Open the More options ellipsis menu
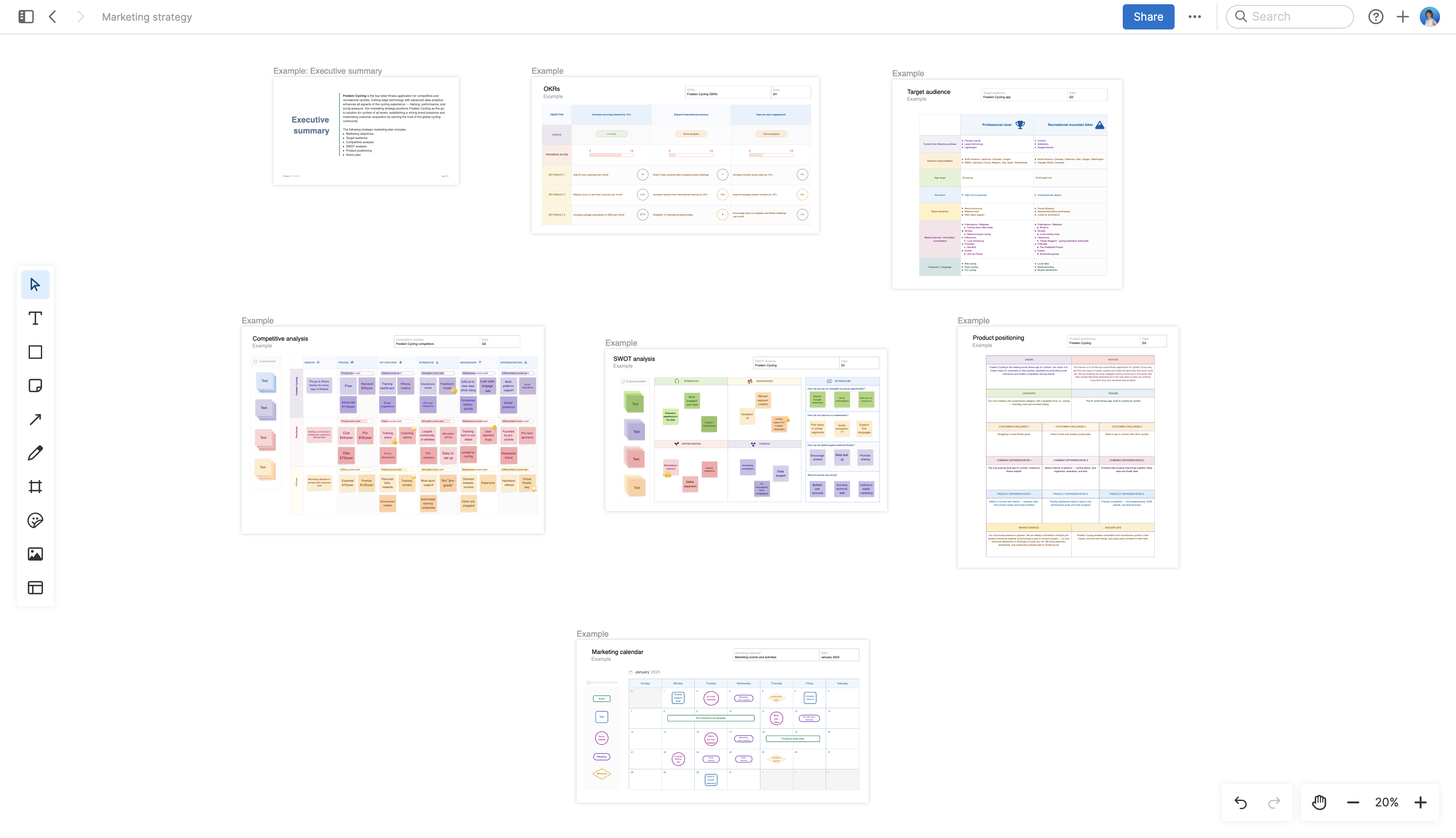Image resolution: width=1456 pixels, height=838 pixels. point(1195,17)
